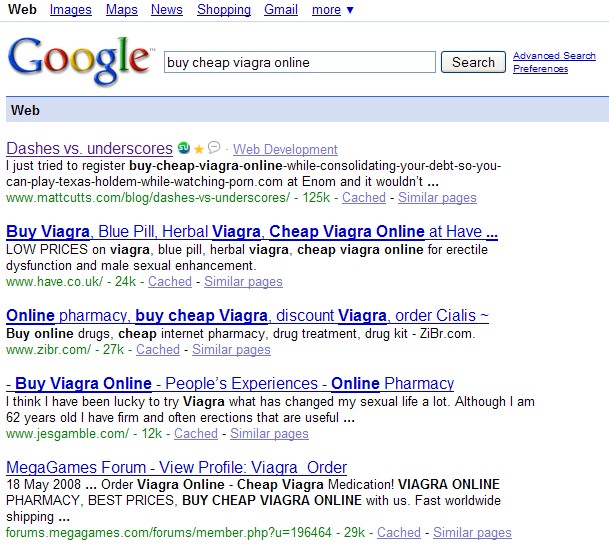Open the 'Online pharmacy, buy cheap Viagra' result
The height and width of the screenshot is (552, 609).
coord(247,315)
